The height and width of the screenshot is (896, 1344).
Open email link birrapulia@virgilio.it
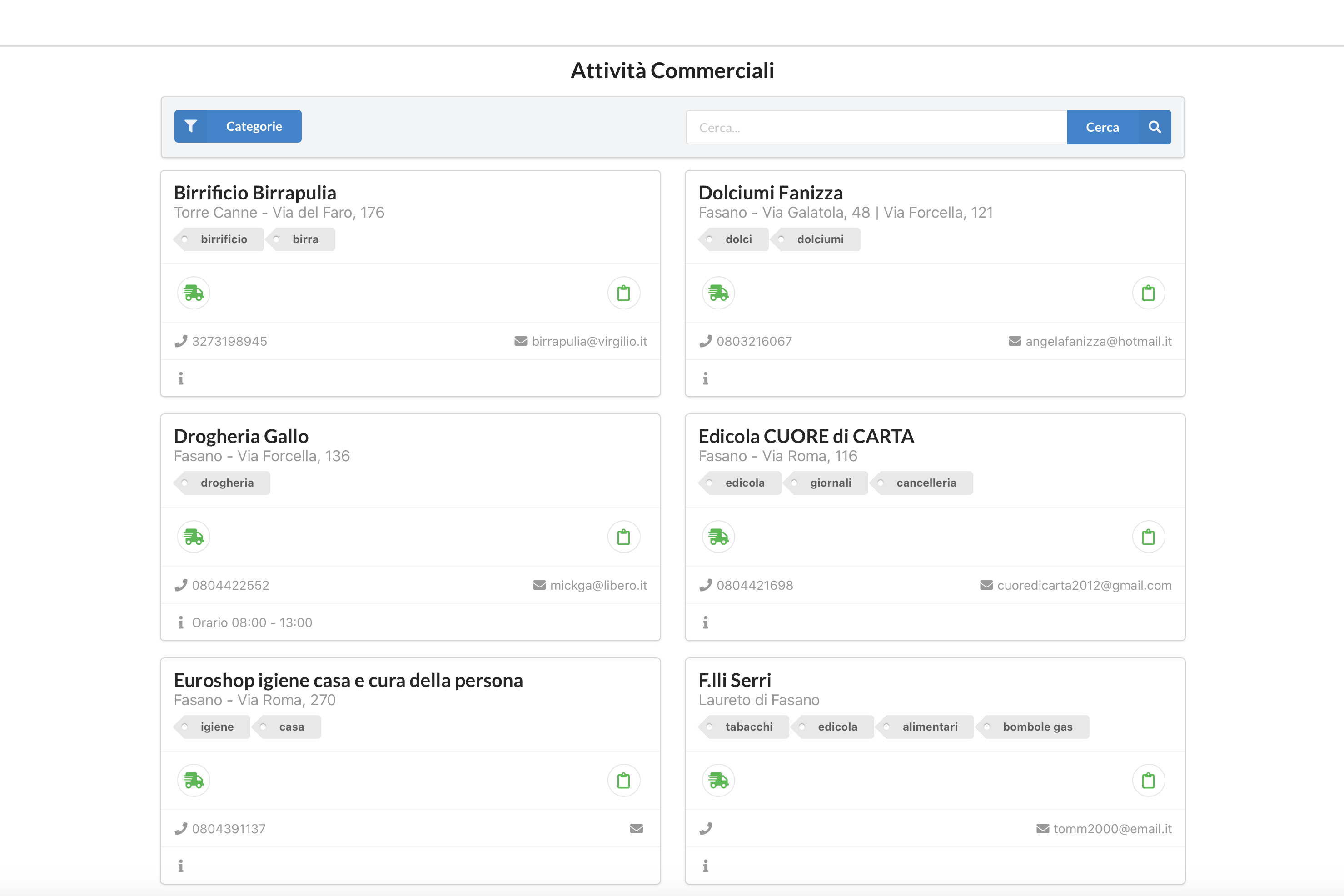[589, 341]
